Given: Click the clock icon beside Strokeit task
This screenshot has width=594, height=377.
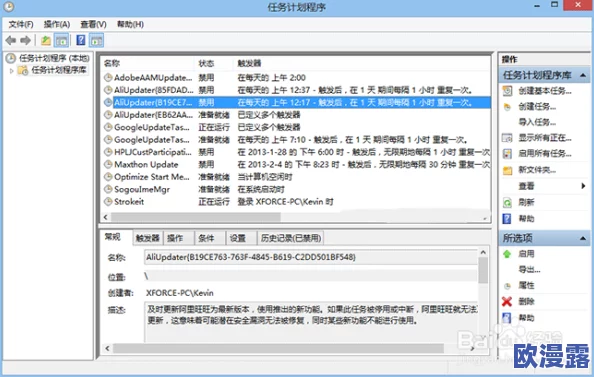Looking at the screenshot, I should [x=108, y=202].
